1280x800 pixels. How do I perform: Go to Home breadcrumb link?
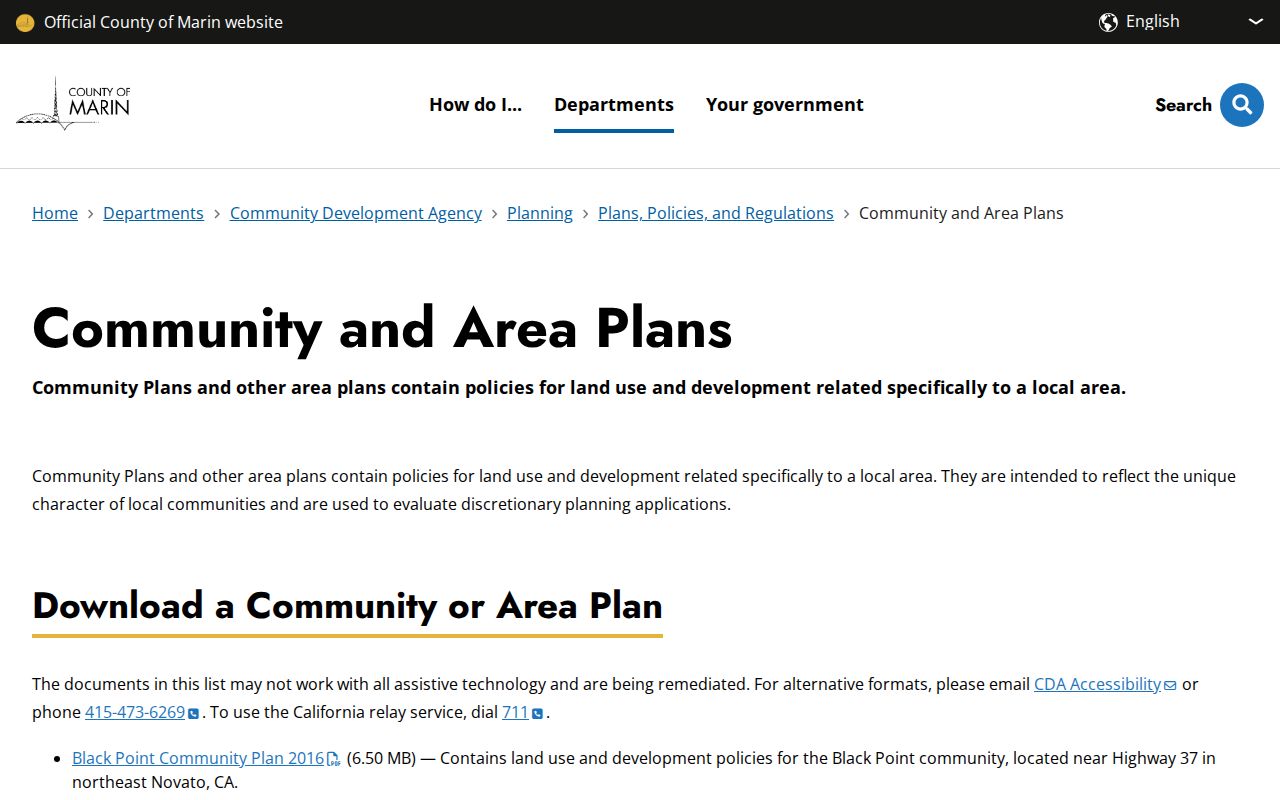pyautogui.click(x=55, y=213)
